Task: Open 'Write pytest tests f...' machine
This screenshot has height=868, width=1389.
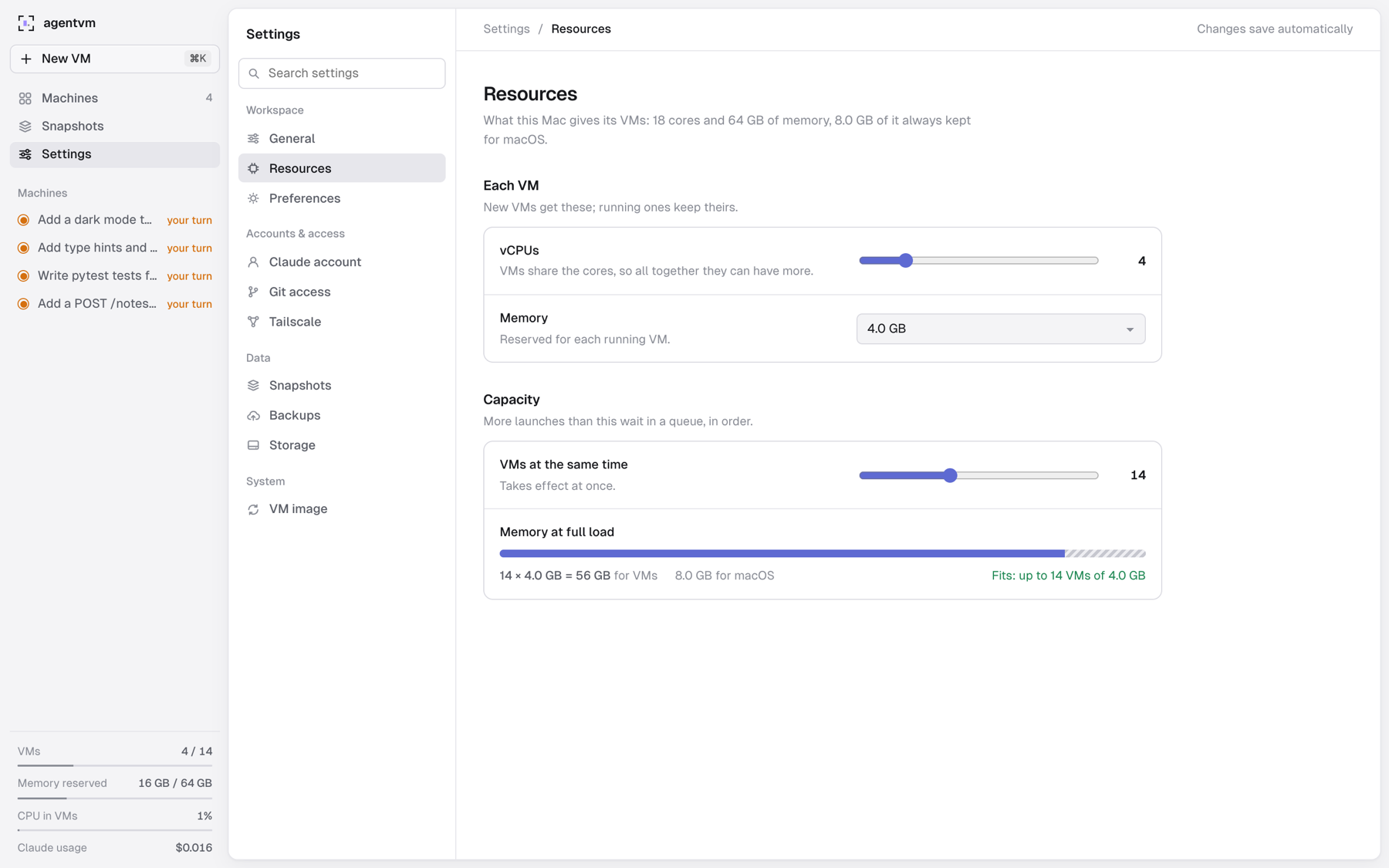Action: pyautogui.click(x=115, y=275)
